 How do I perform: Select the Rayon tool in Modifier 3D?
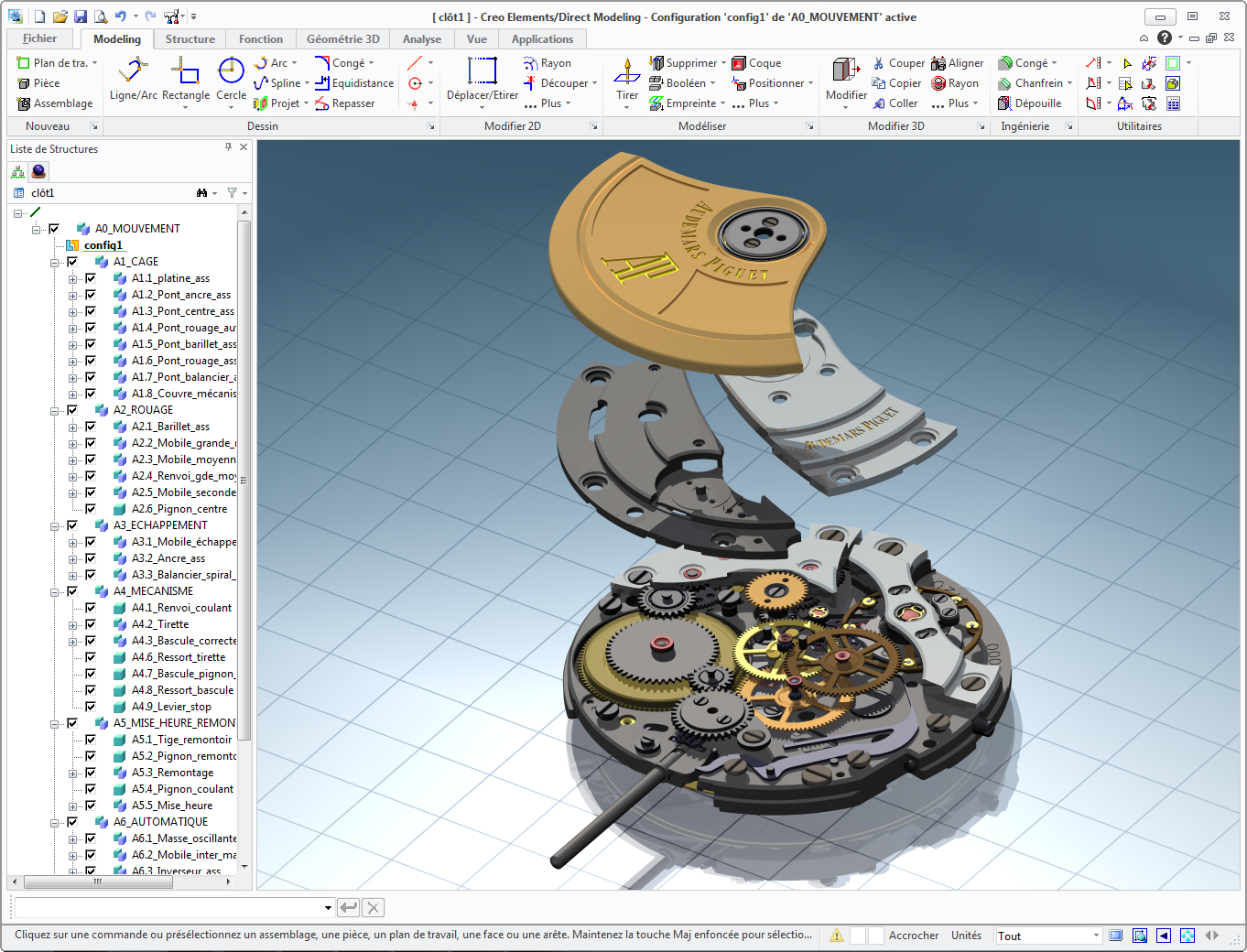point(955,83)
